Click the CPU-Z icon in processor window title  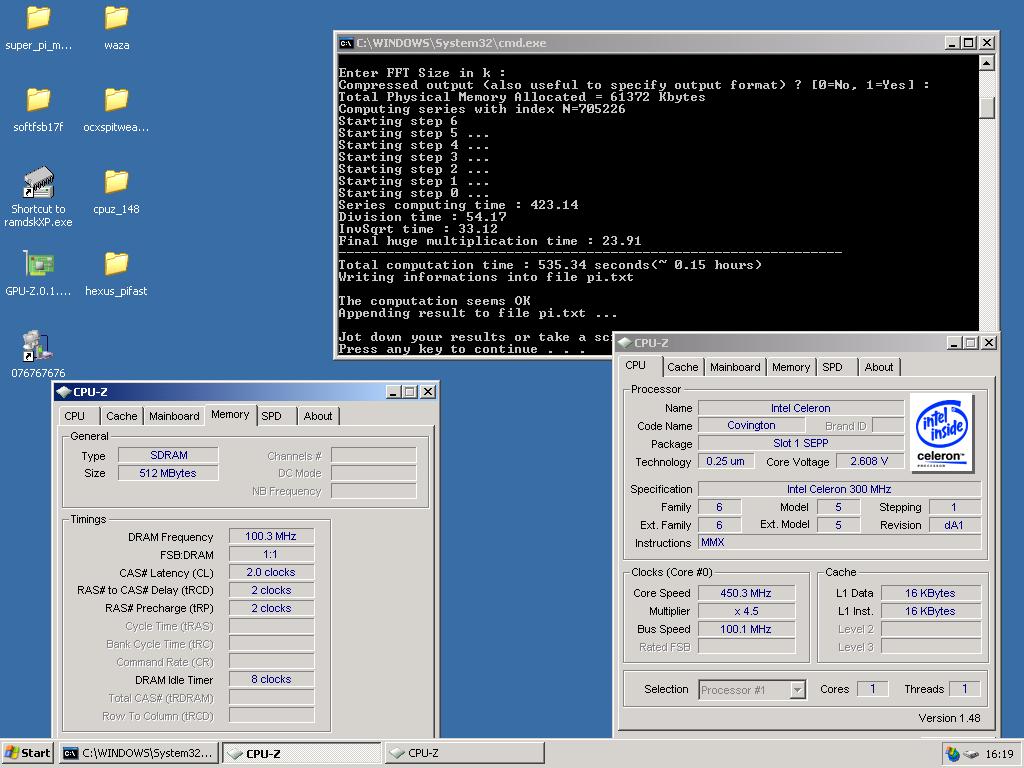point(624,343)
